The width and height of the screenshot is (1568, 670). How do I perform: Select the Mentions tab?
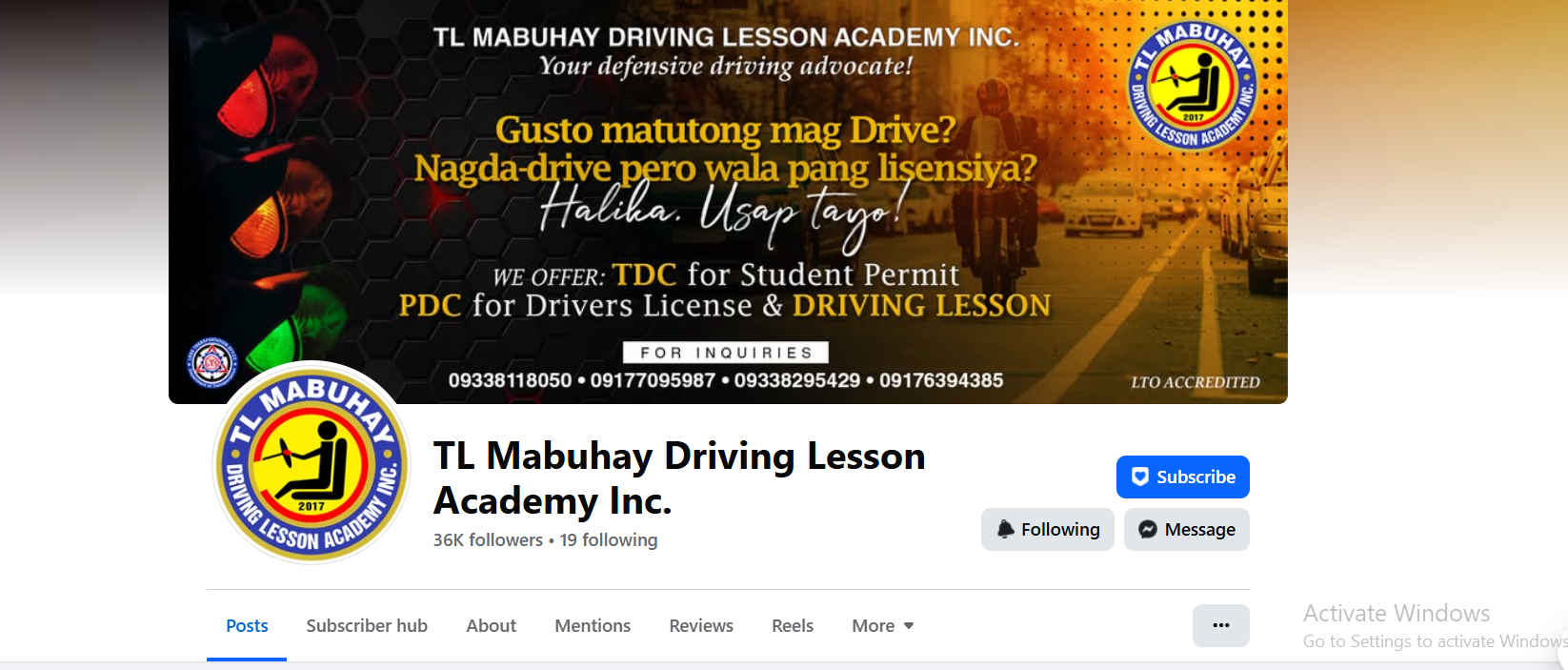(593, 625)
